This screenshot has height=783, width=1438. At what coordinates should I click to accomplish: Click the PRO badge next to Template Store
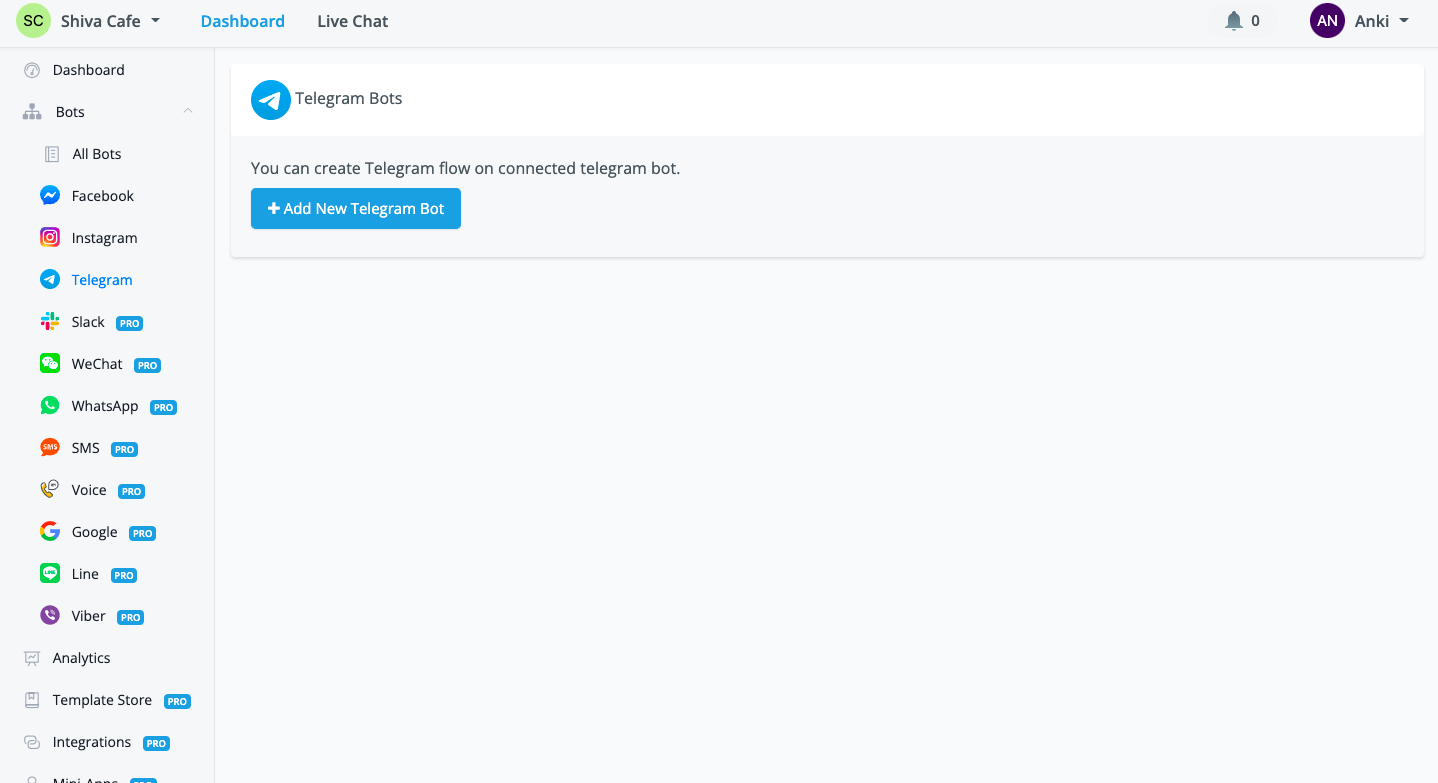click(177, 701)
